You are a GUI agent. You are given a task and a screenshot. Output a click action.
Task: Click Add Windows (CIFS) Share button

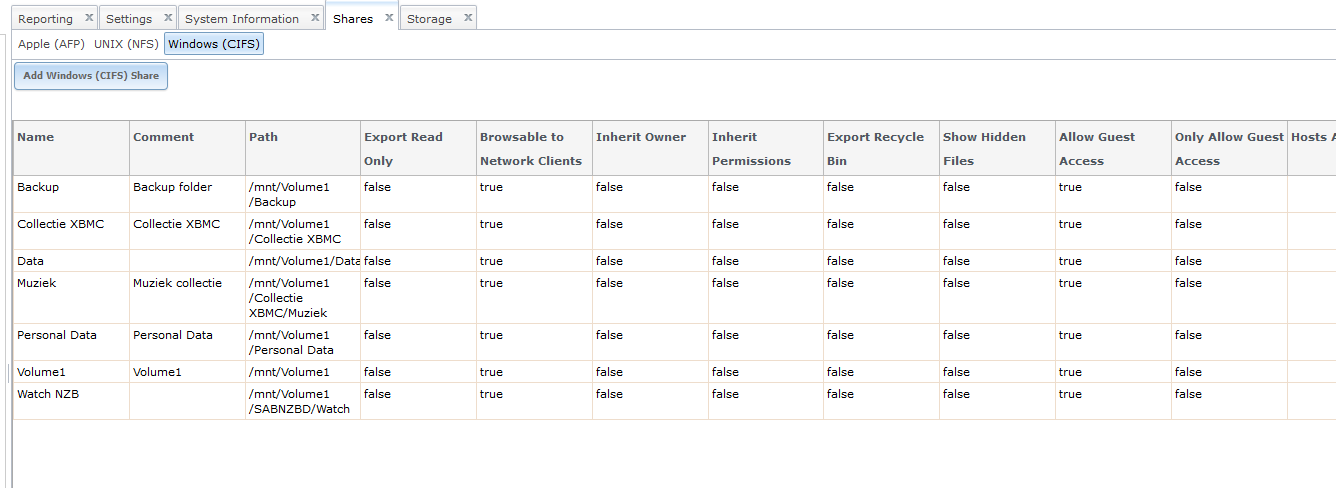tap(91, 76)
